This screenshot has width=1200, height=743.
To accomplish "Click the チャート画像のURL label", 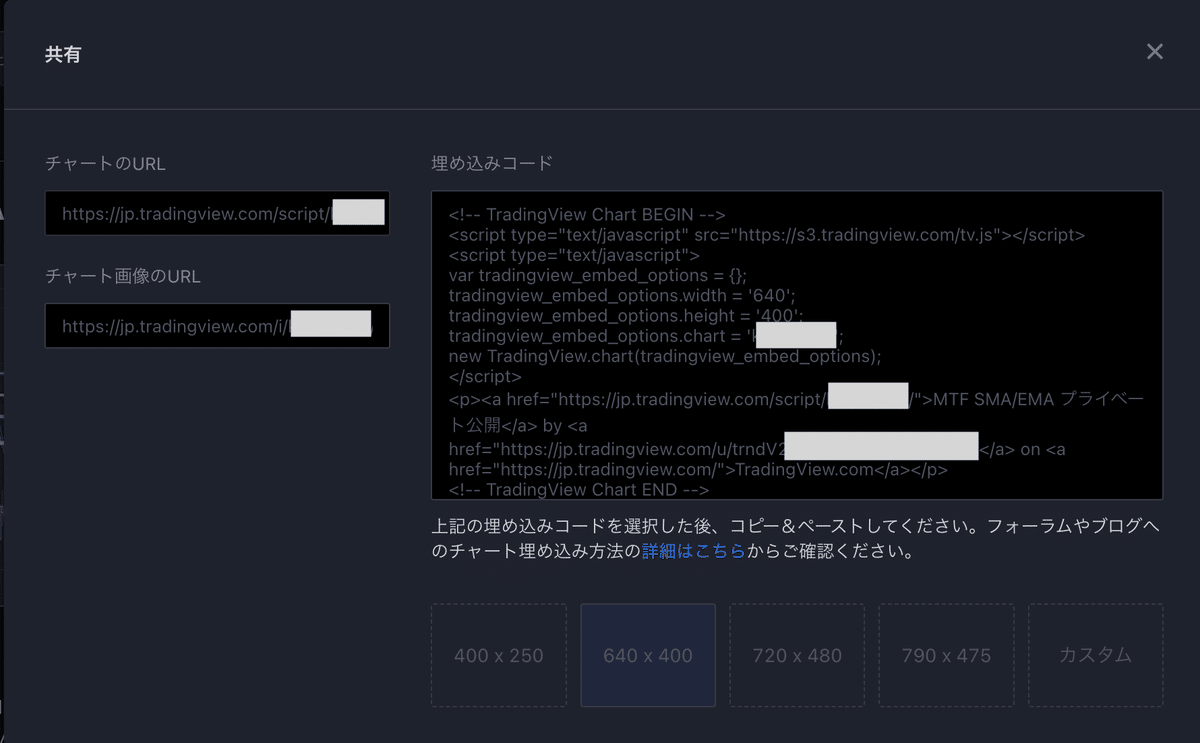I will coord(123,276).
